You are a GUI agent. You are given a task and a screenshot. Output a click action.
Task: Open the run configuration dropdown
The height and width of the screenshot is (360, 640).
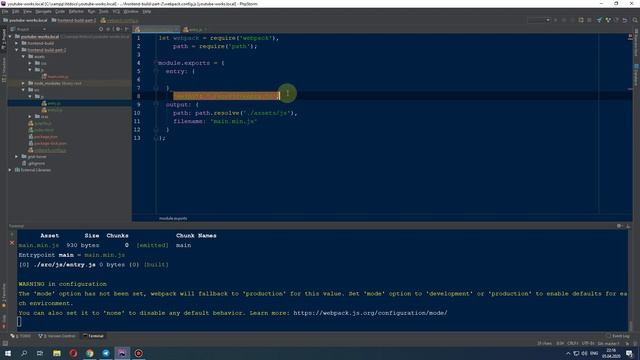point(539,20)
